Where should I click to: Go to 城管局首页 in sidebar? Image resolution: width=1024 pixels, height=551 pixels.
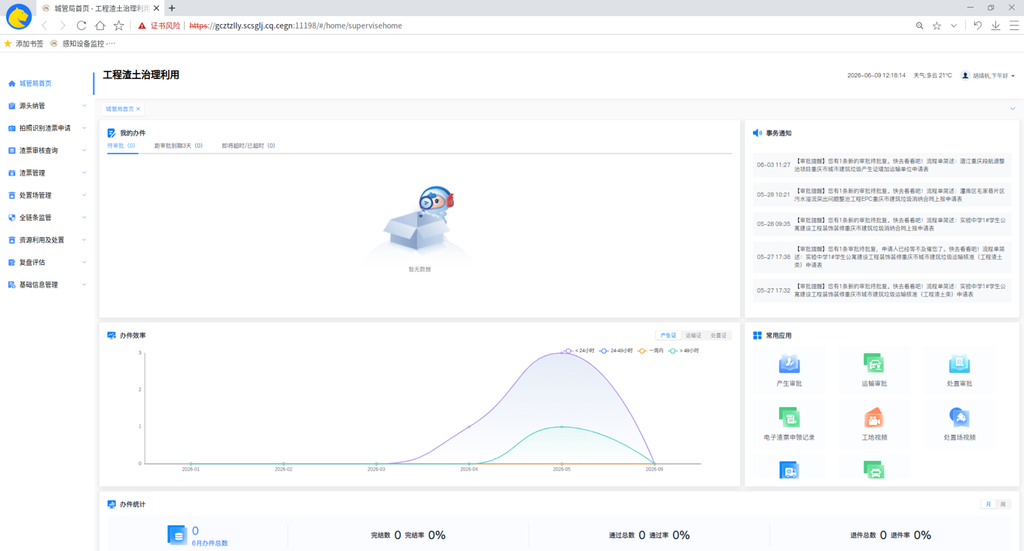[x=35, y=84]
